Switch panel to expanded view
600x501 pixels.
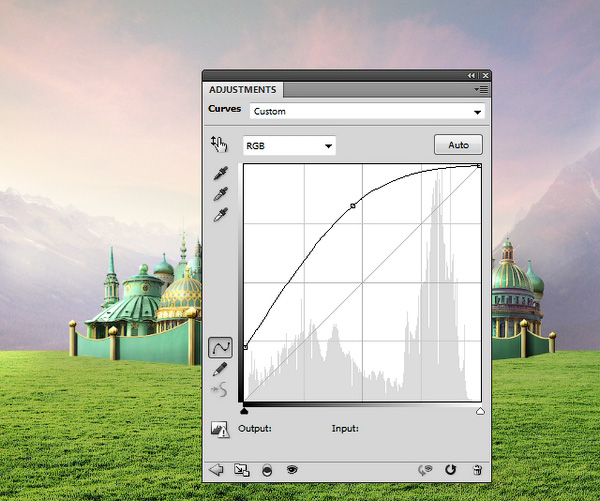point(242,468)
